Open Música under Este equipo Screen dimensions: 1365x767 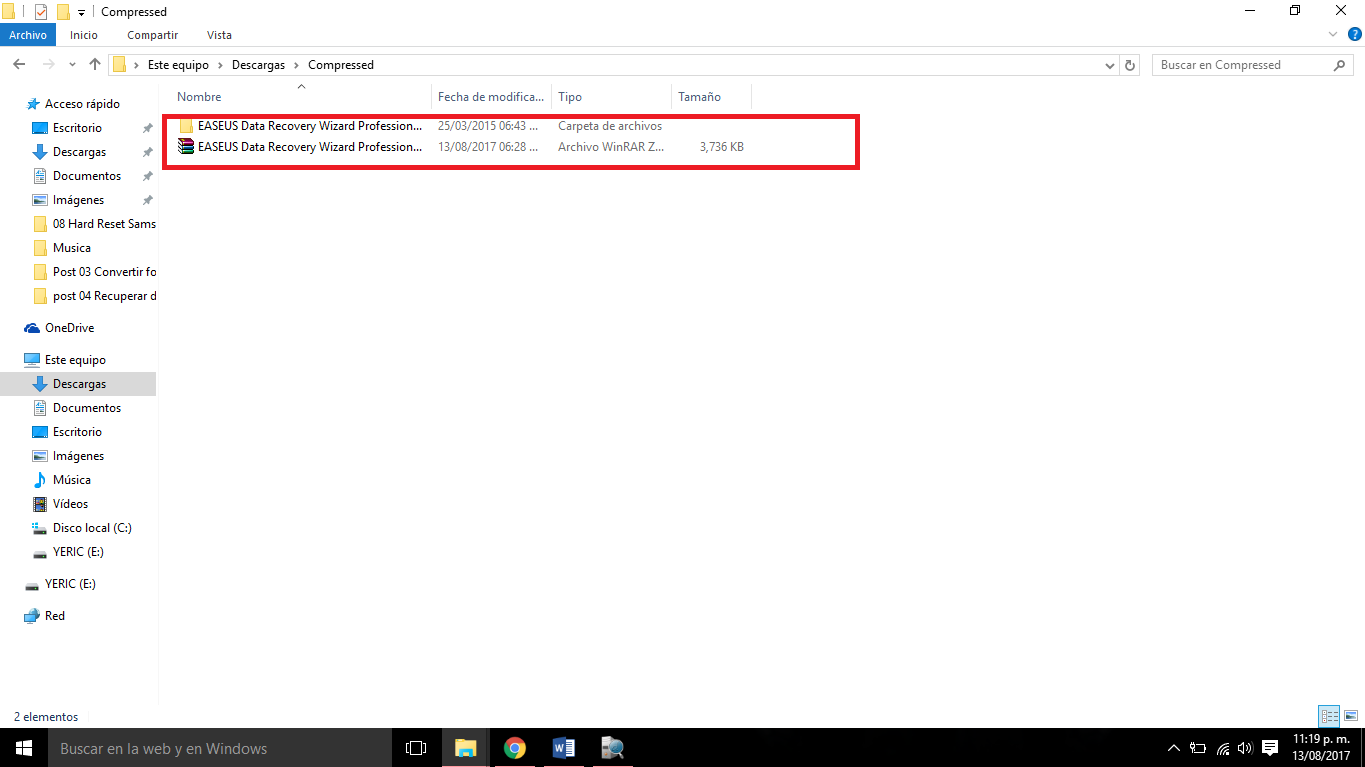(72, 480)
